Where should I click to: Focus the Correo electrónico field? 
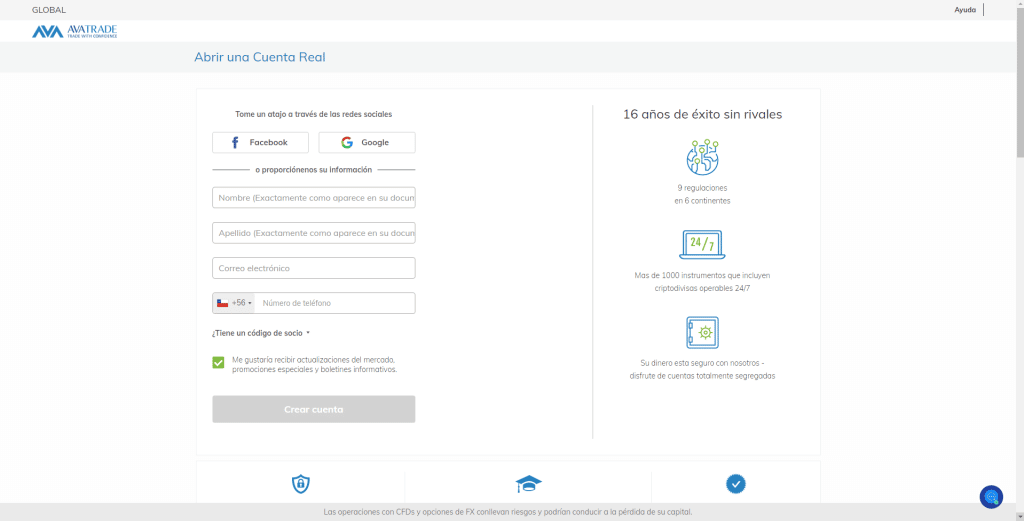[x=313, y=268]
